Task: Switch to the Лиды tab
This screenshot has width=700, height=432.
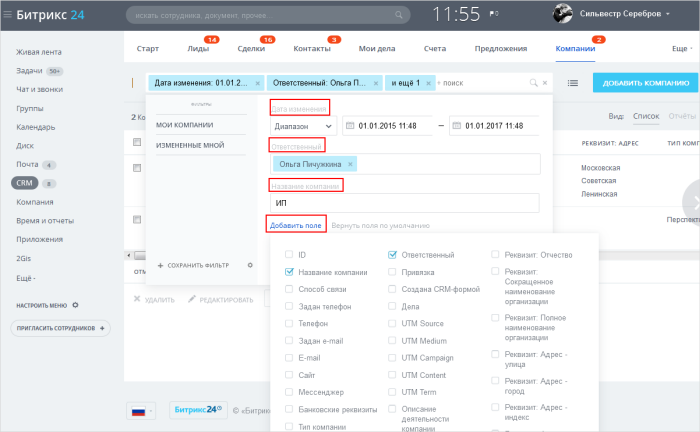Action: click(x=198, y=49)
